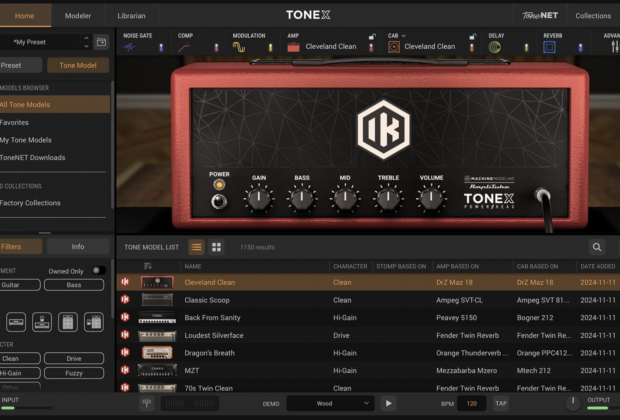Click IK logo on Classic Scoop row
Viewport: 620px width, 420px height.
coord(125,299)
